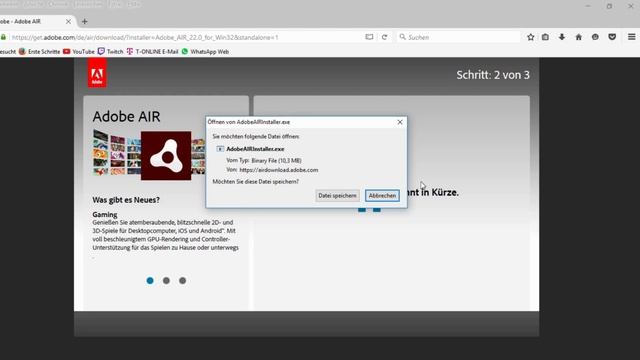Click Abbrechen to cancel download

coord(382,196)
